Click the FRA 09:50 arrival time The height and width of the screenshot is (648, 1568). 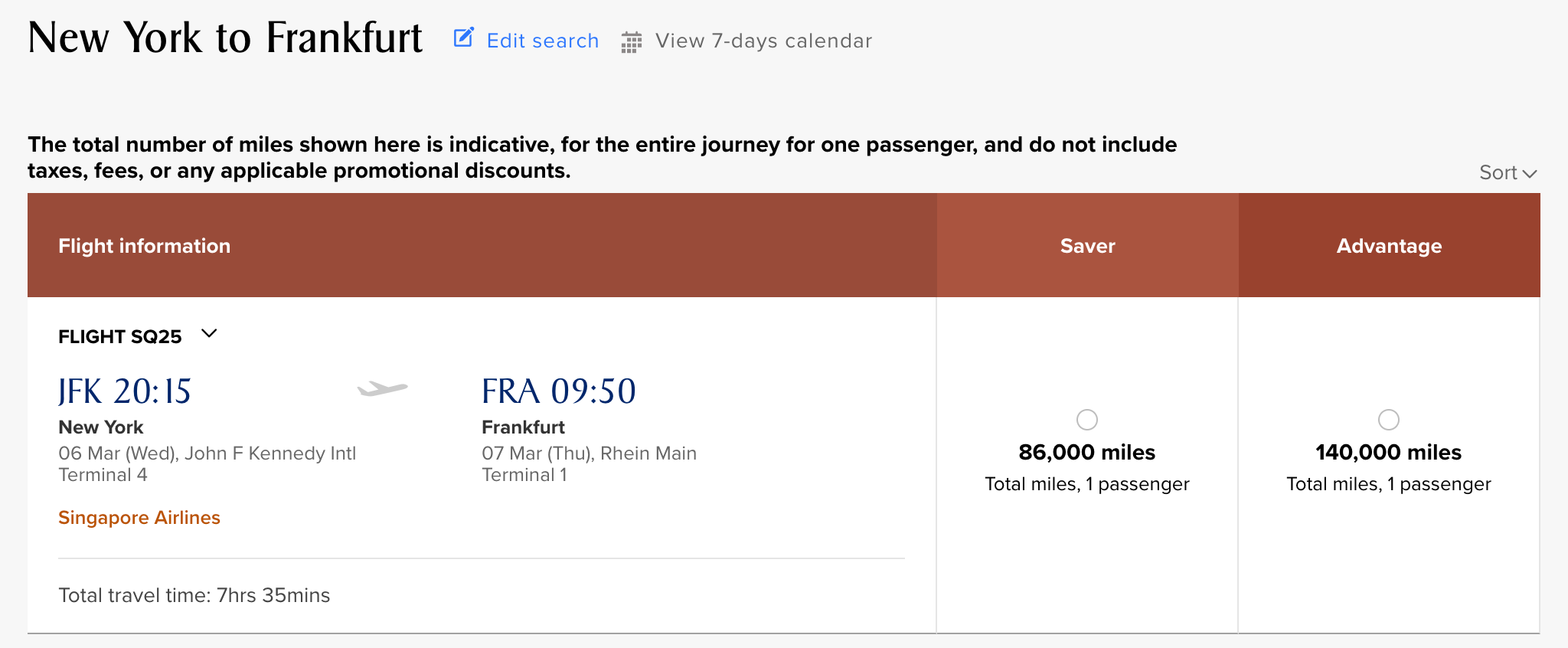click(x=558, y=391)
